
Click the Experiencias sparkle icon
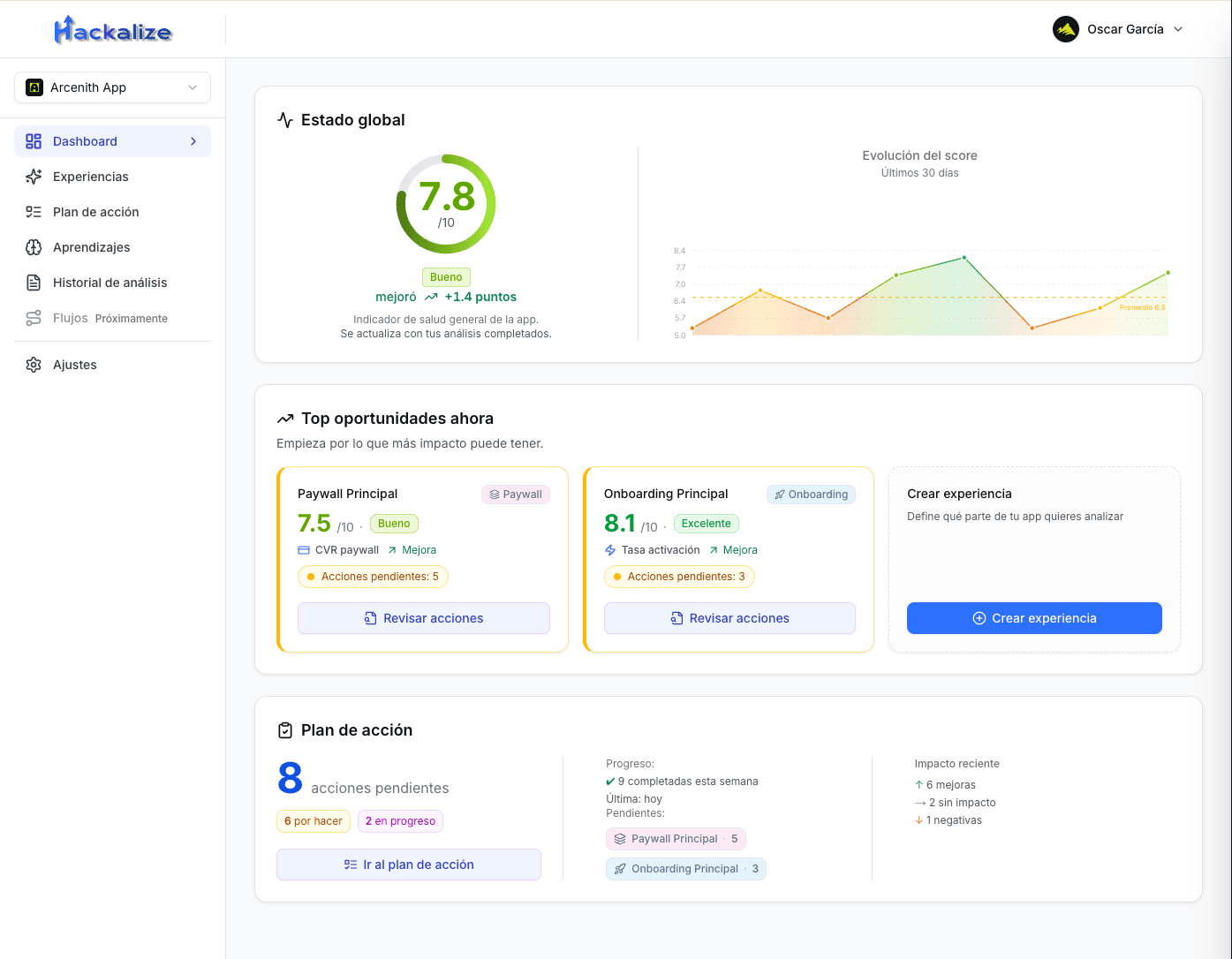point(34,177)
